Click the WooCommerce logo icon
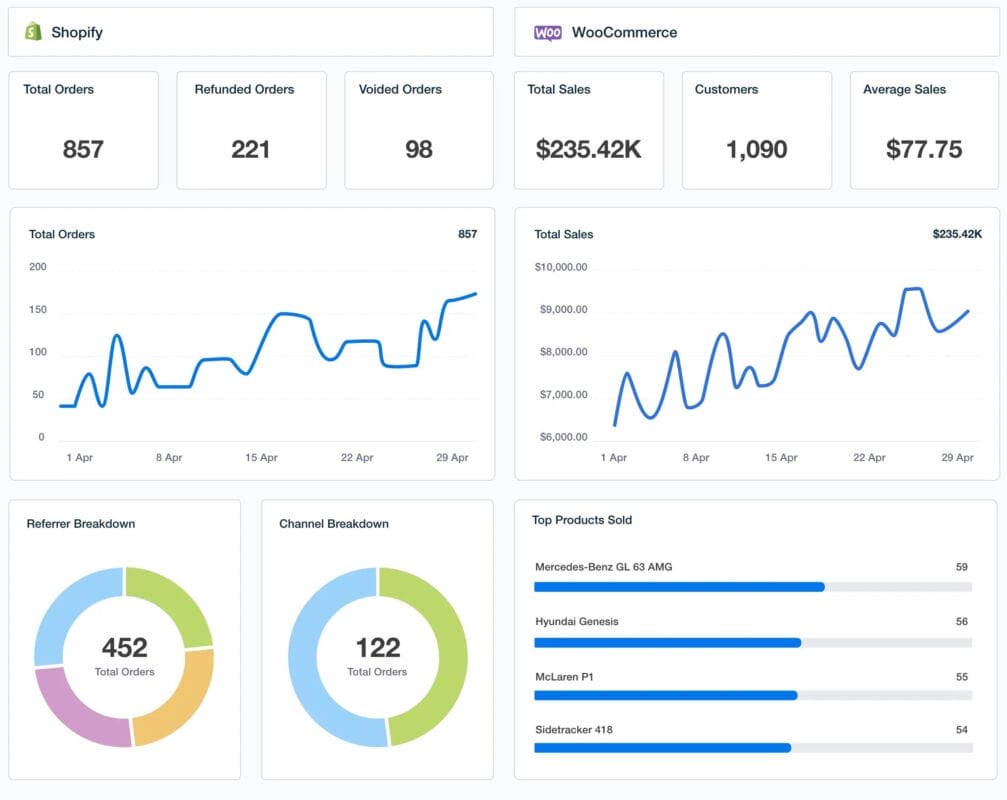 pos(546,32)
